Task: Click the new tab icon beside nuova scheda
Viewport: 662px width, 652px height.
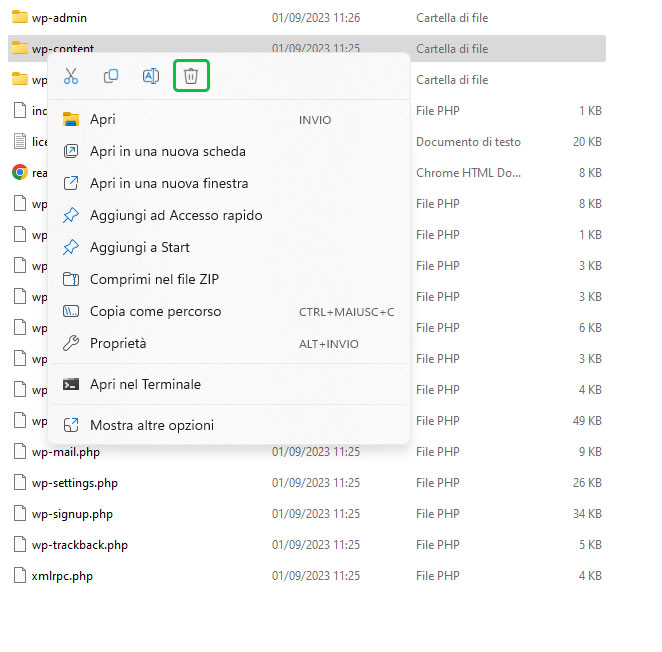Action: click(71, 151)
